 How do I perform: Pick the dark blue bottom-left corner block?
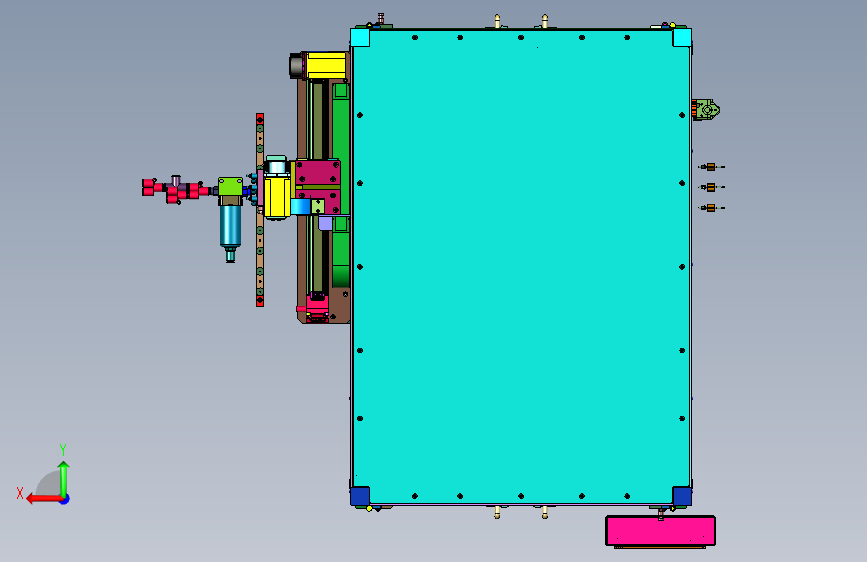360,496
